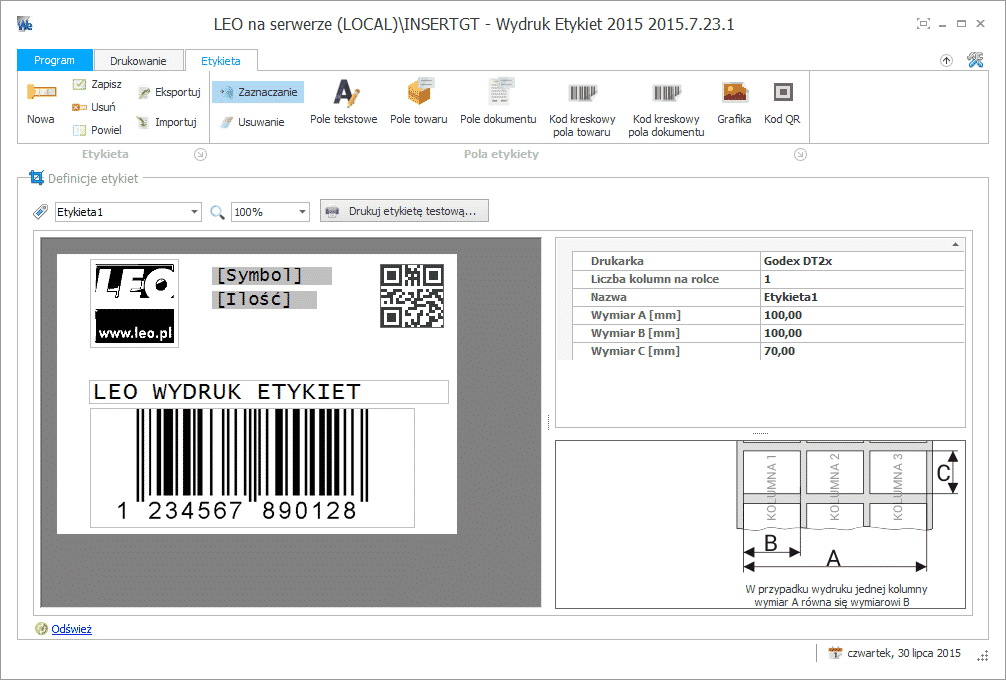1006x680 pixels.
Task: Edit the Nazwa value Etykieta1
Action: coord(862,297)
